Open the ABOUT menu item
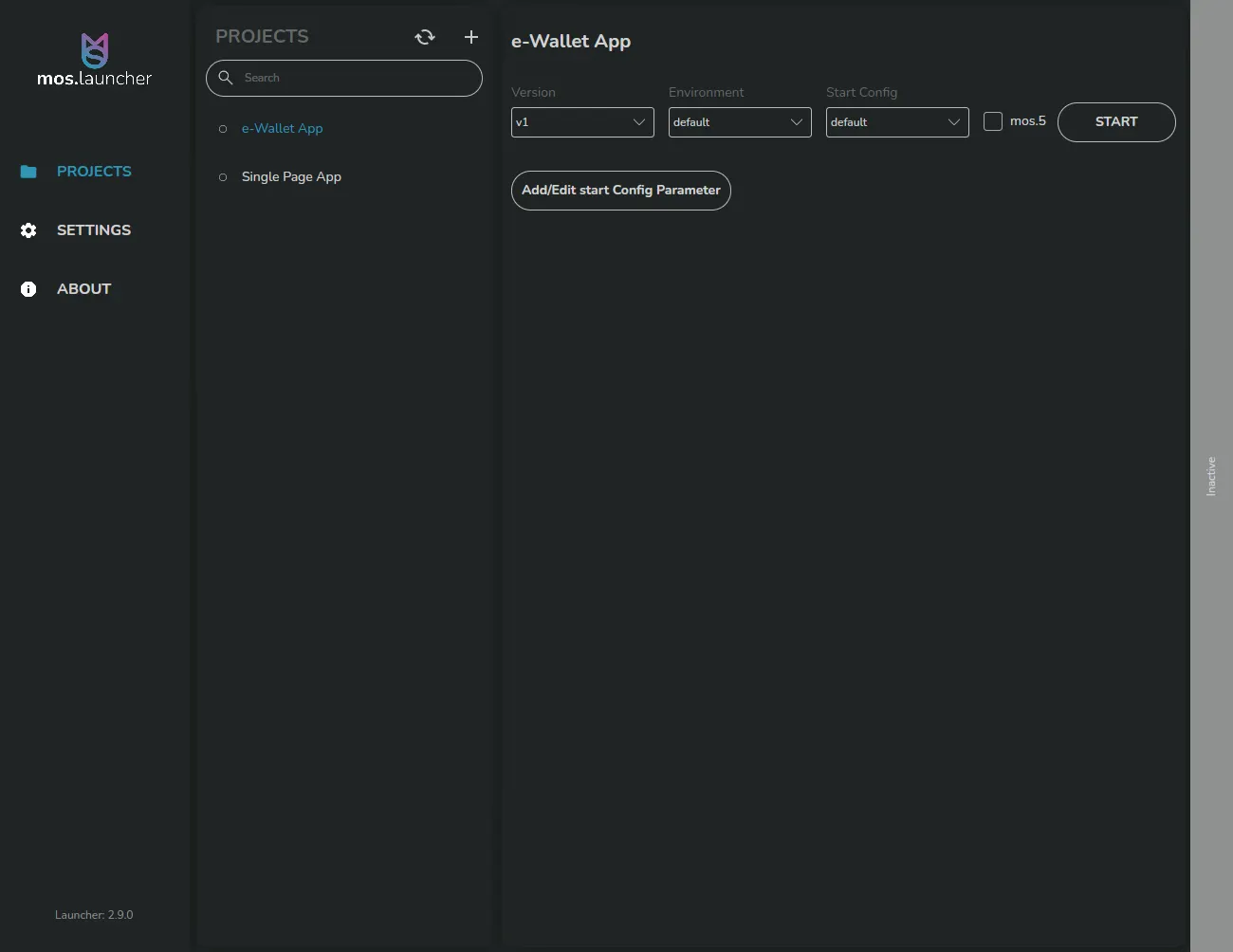This screenshot has width=1233, height=952. (x=83, y=289)
